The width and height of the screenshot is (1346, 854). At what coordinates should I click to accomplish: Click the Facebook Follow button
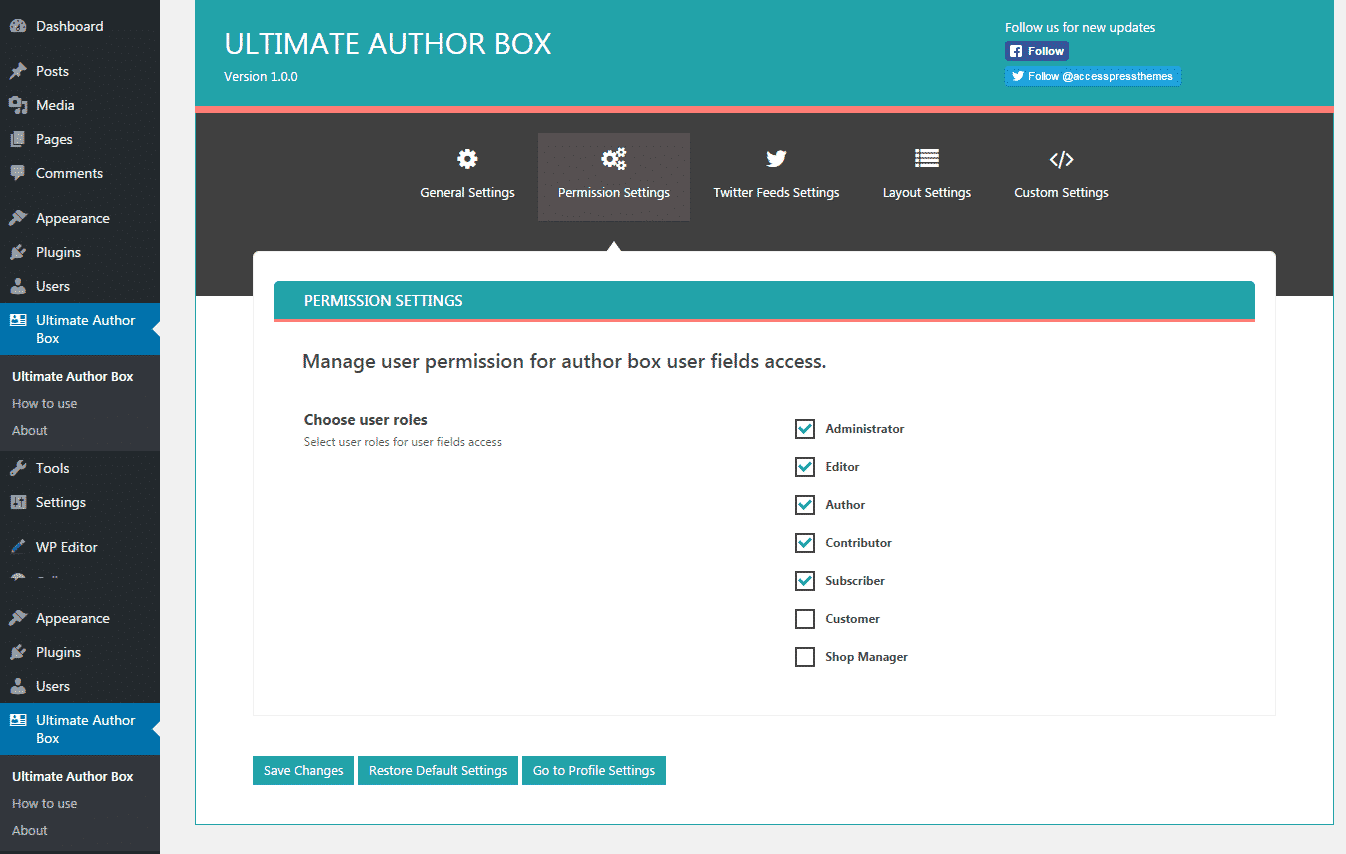[x=1037, y=51]
